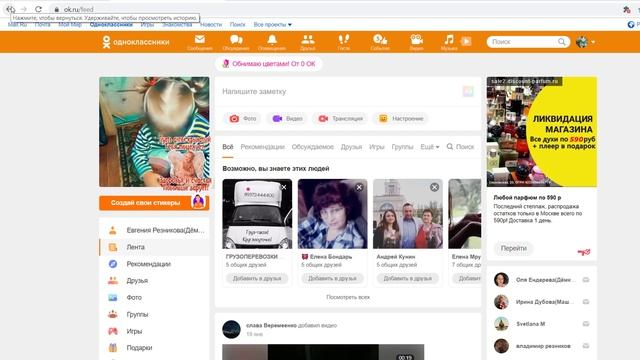Click the Лента icon in the left sidebar
Viewport: 640px width, 360px height.
pos(113,247)
